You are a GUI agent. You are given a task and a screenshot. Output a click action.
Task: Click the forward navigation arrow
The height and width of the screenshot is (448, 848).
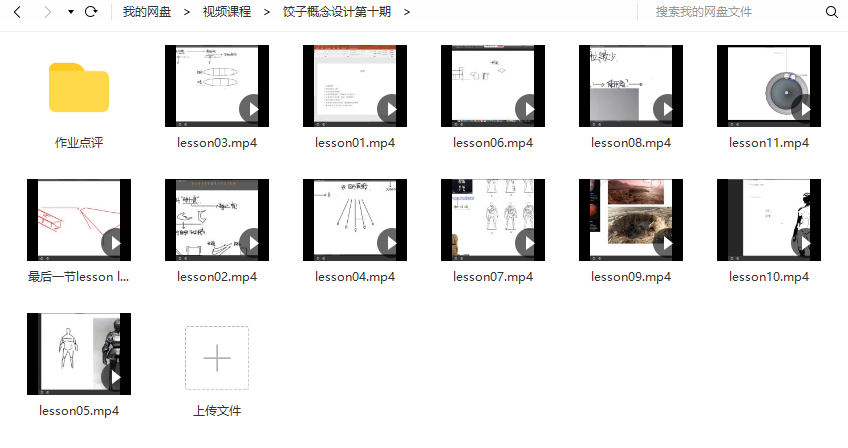coord(47,12)
